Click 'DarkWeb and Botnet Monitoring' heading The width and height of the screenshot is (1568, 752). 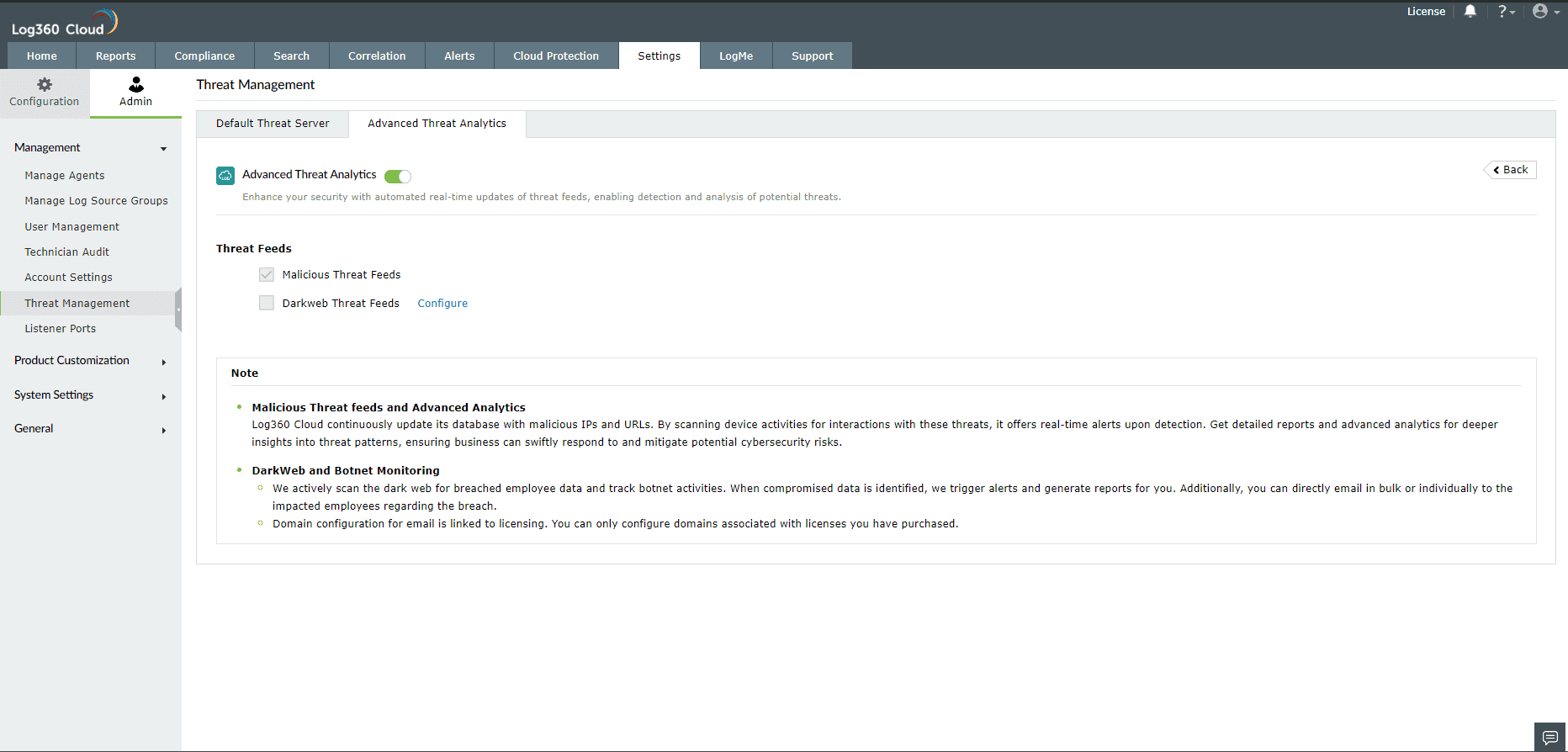pyautogui.click(x=346, y=471)
